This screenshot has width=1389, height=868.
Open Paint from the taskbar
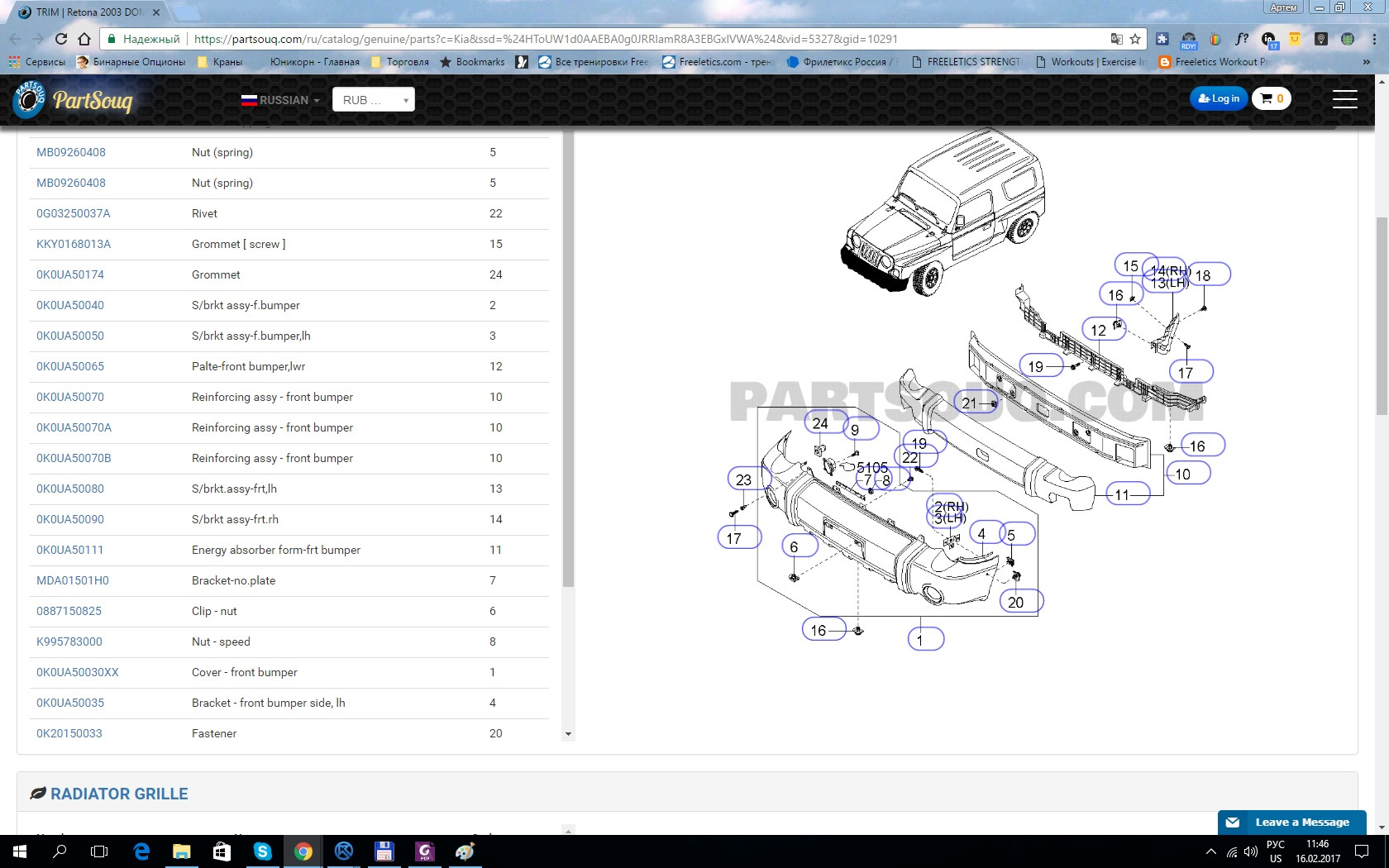click(x=465, y=851)
